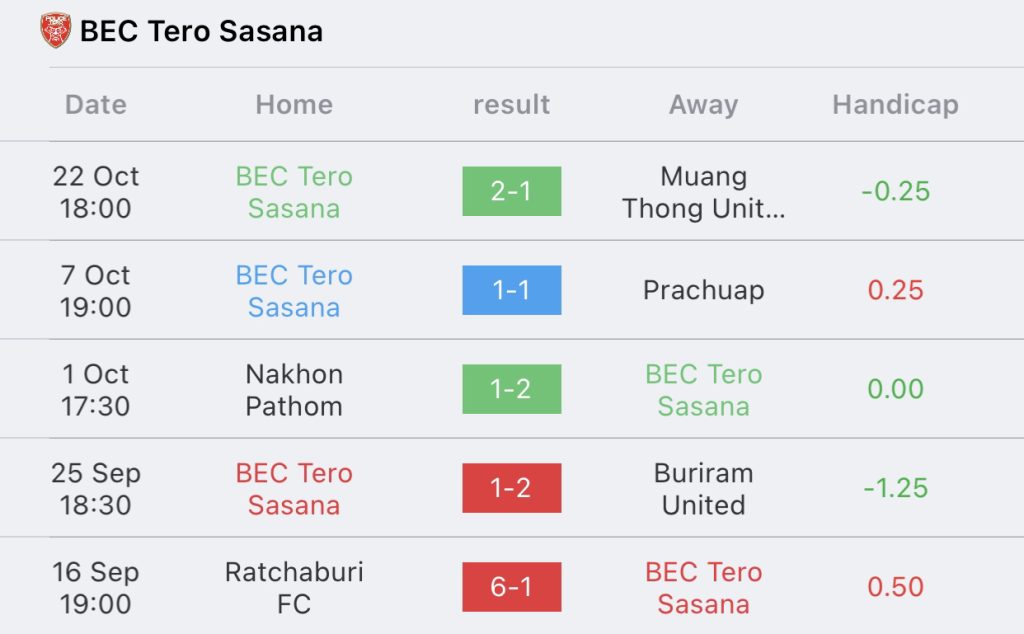The image size is (1024, 634).
Task: Click the result column header
Action: tap(511, 104)
